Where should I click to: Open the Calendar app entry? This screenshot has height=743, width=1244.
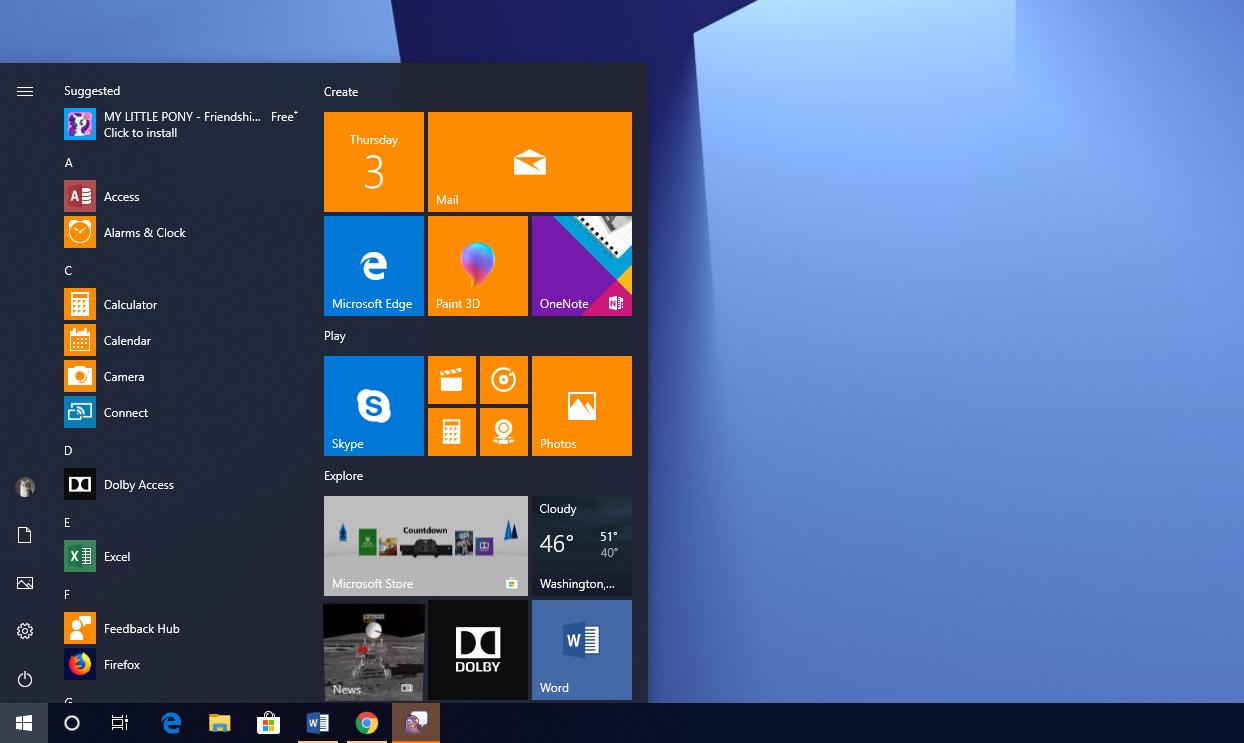pyautogui.click(x=182, y=341)
